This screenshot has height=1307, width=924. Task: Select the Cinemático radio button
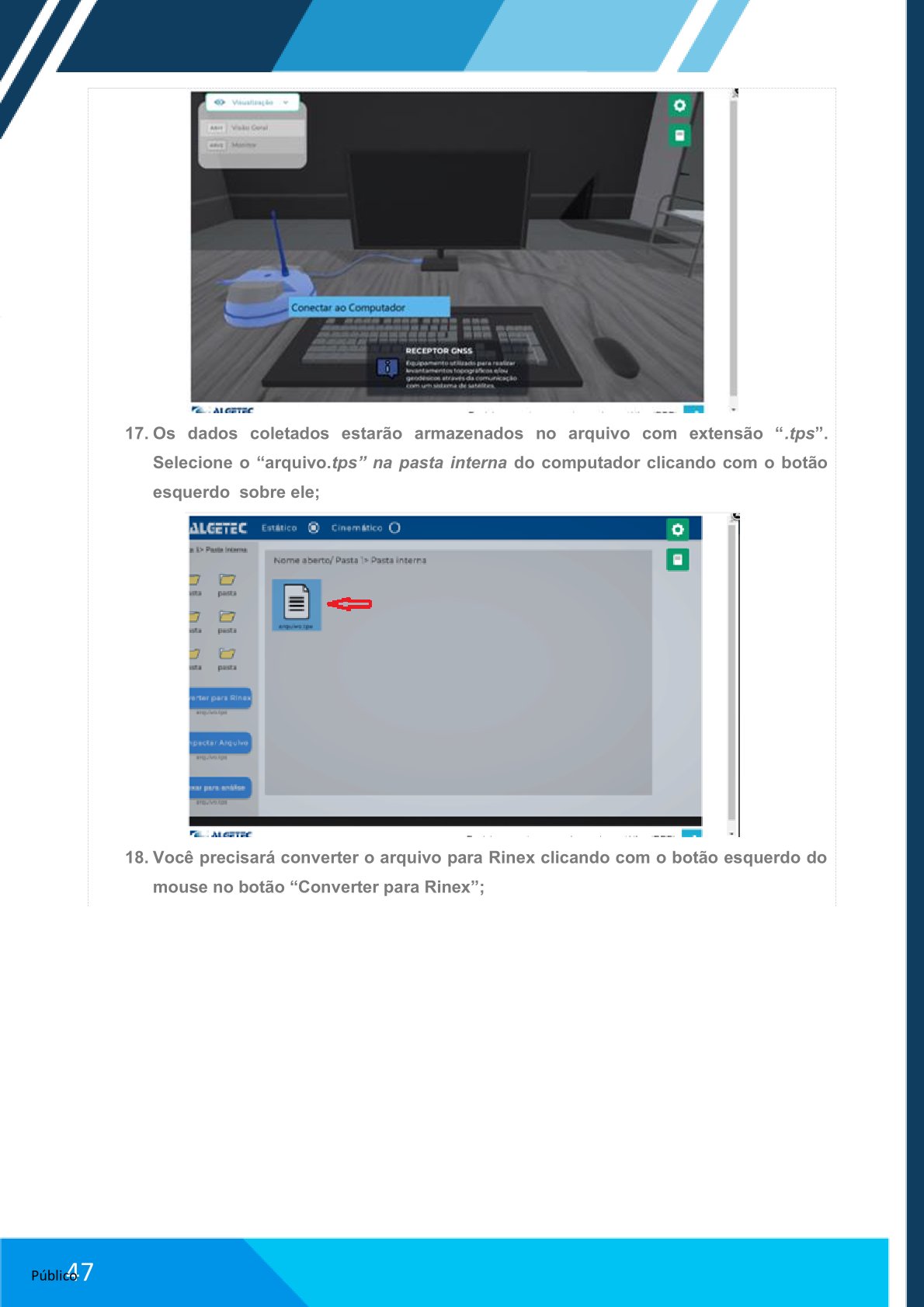tap(394, 528)
